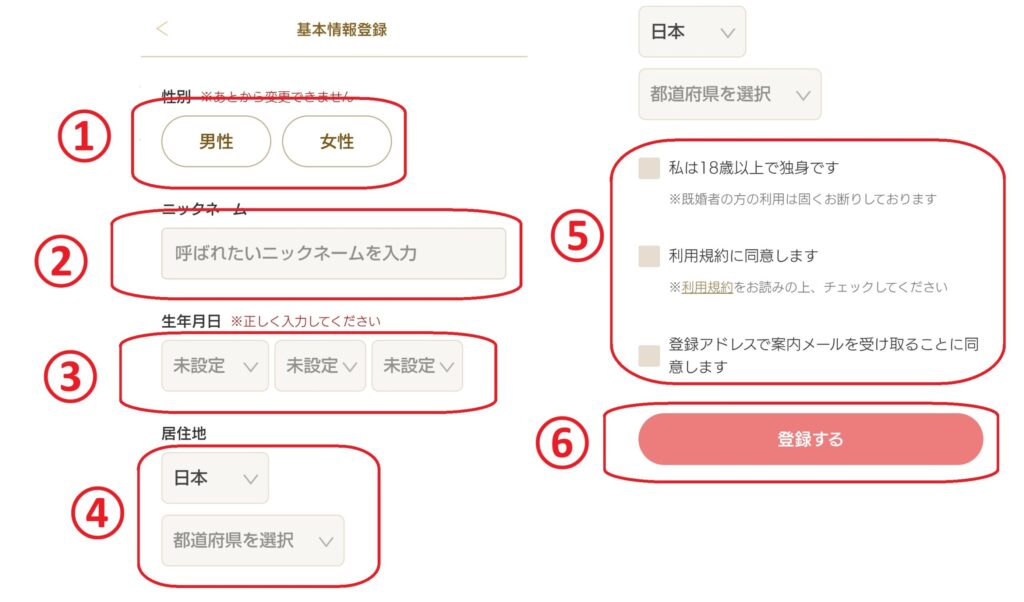This screenshot has width=1024, height=602.
Task: Select the 男性 gender option
Action: (x=216, y=142)
